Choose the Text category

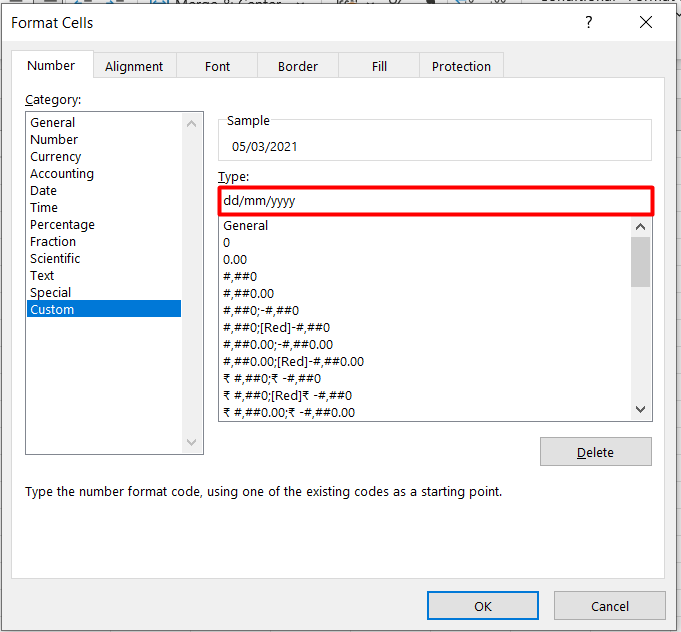[104, 275]
